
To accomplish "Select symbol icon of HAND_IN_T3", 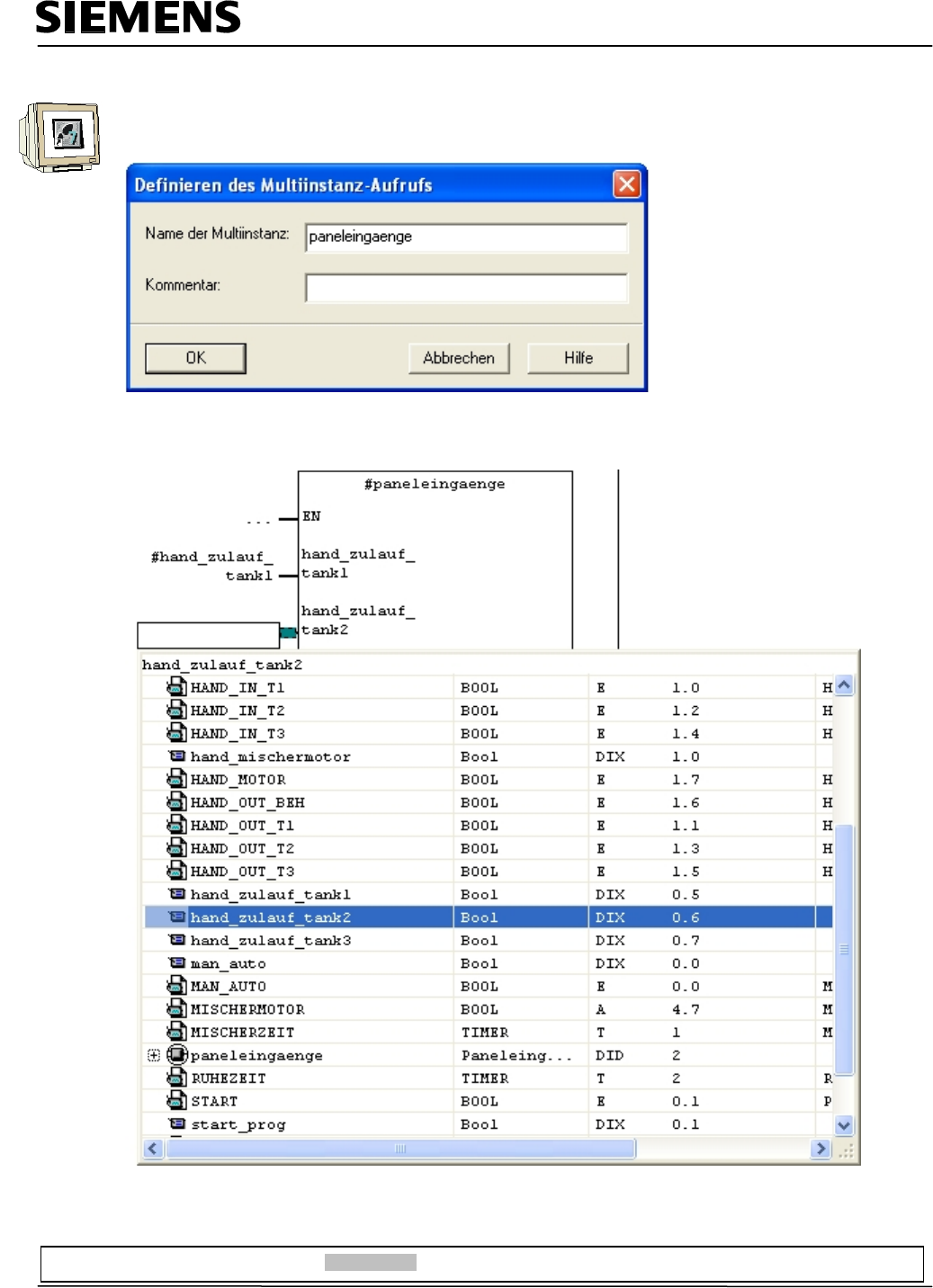I will [176, 733].
